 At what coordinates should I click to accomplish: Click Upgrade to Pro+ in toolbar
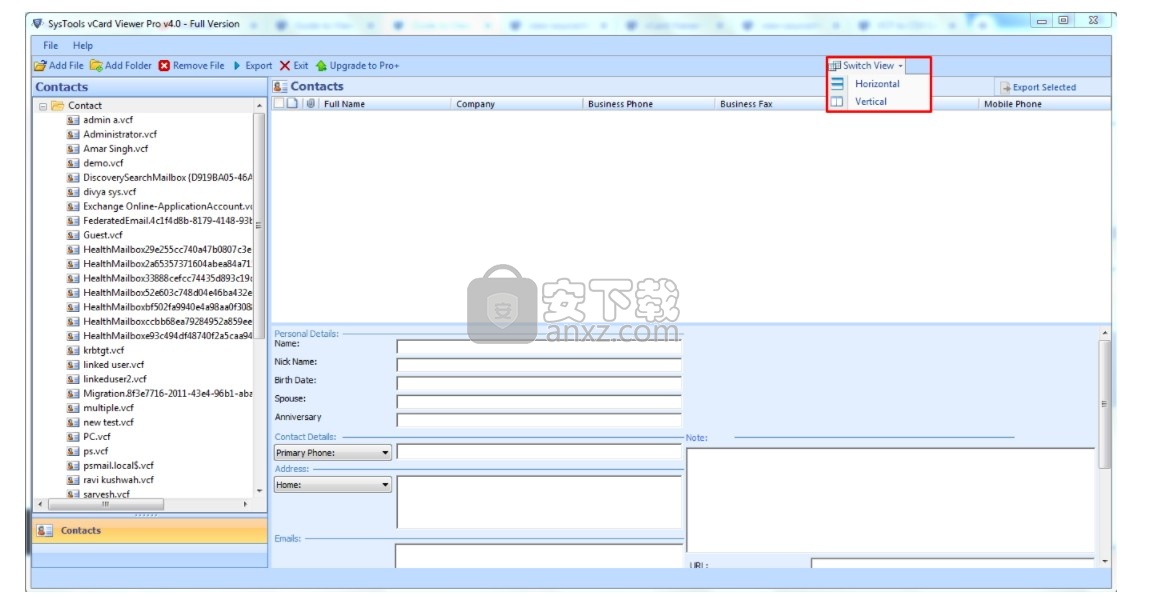click(357, 65)
